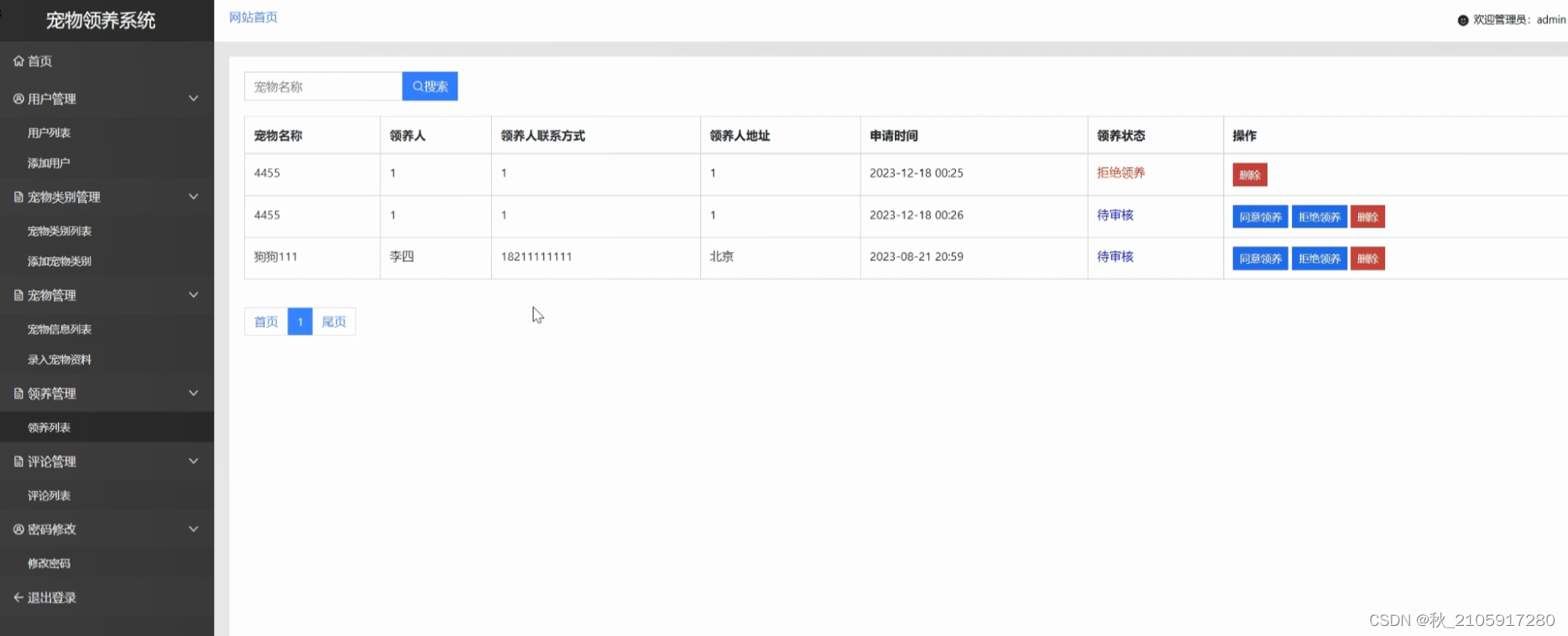
Task: Focus the 宠物名称 search field
Action: coord(323,86)
